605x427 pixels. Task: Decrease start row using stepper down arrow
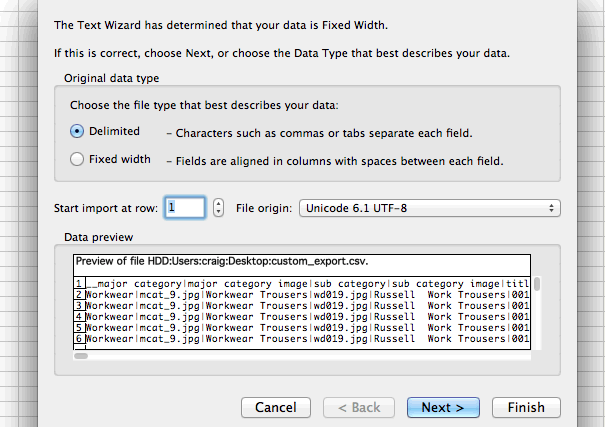coord(218,212)
